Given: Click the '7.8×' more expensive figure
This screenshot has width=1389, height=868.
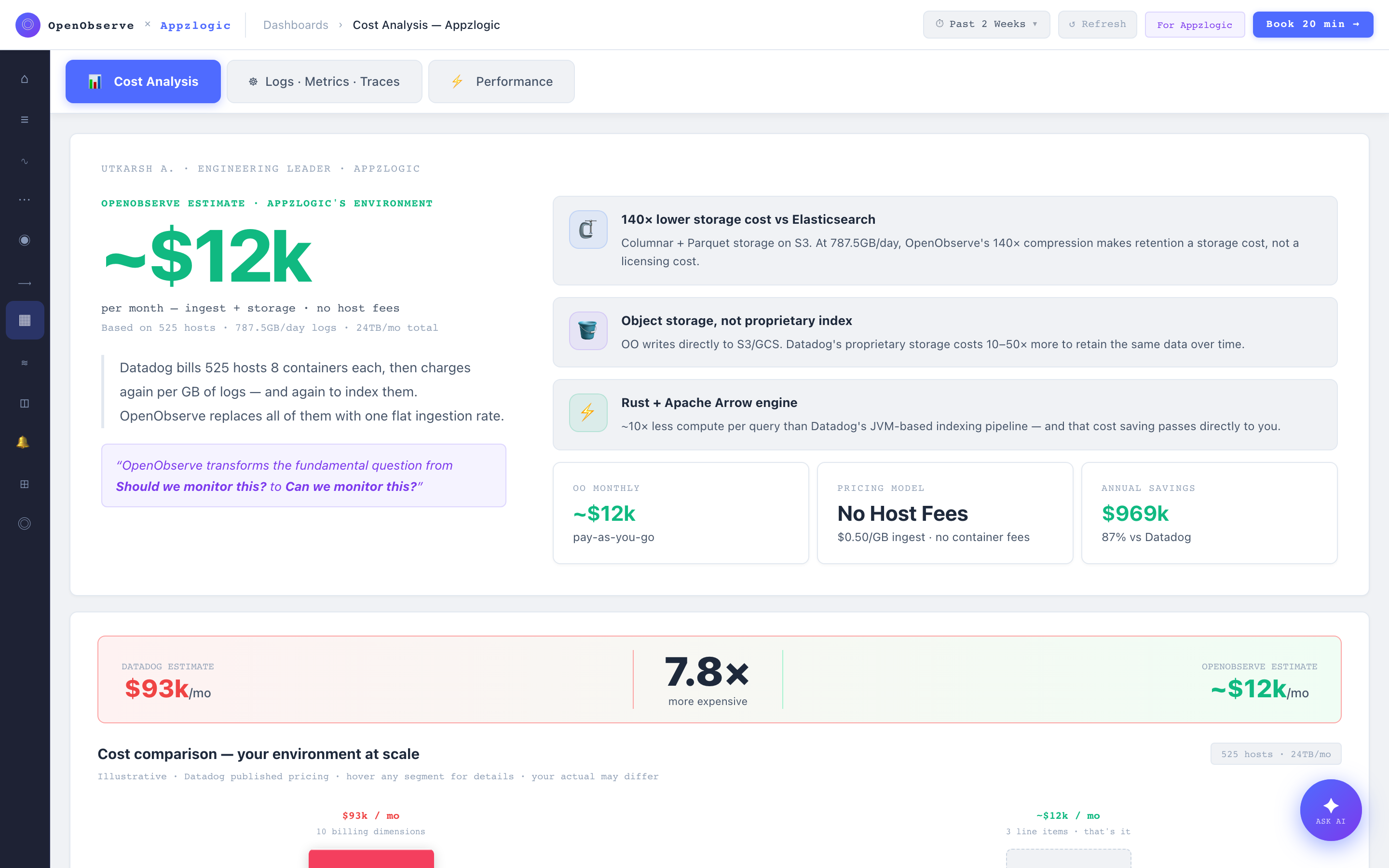Looking at the screenshot, I should [707, 671].
